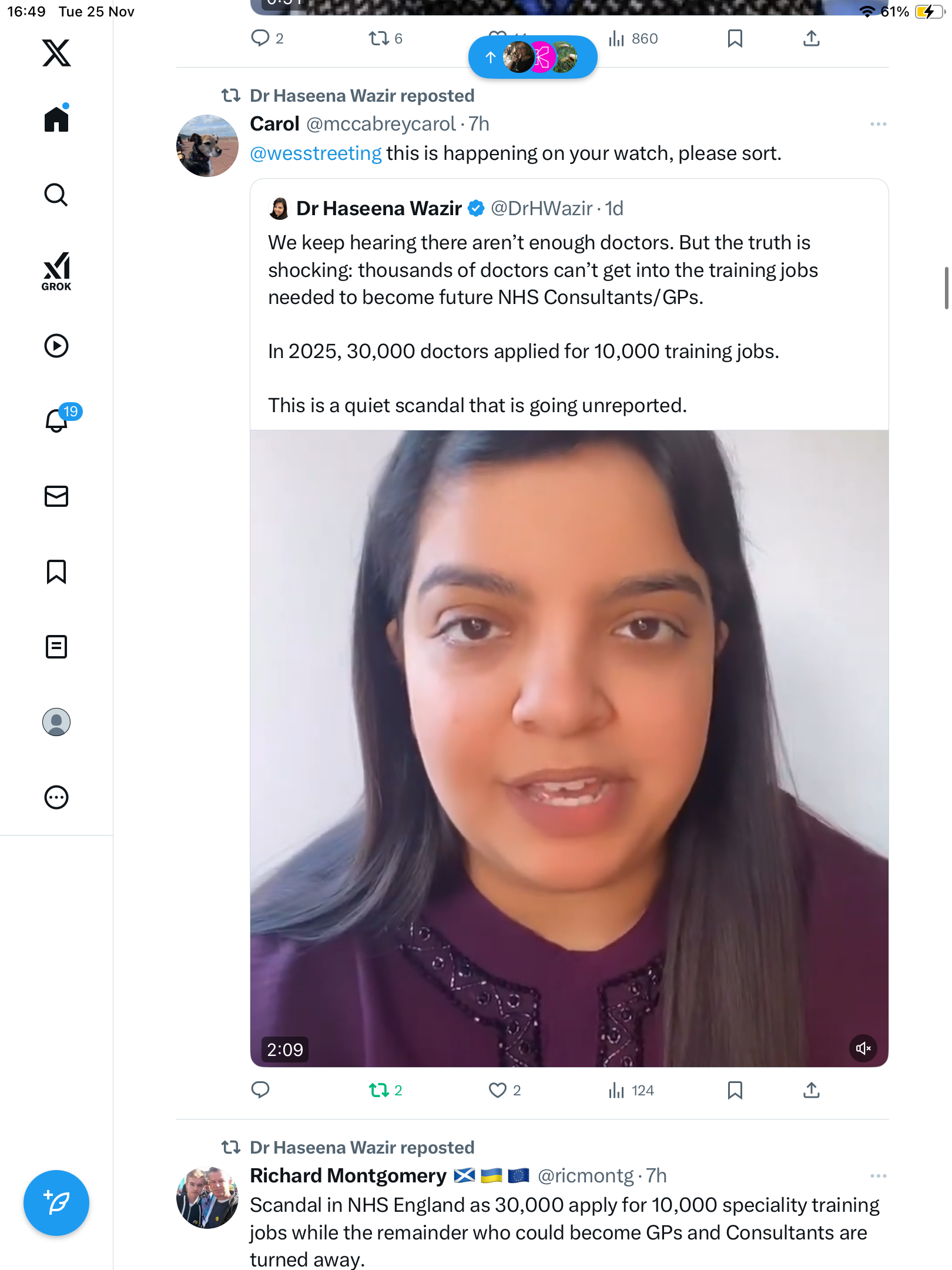Image resolution: width=952 pixels, height=1270 pixels.
Task: Go to X home logo
Action: pos(56,53)
